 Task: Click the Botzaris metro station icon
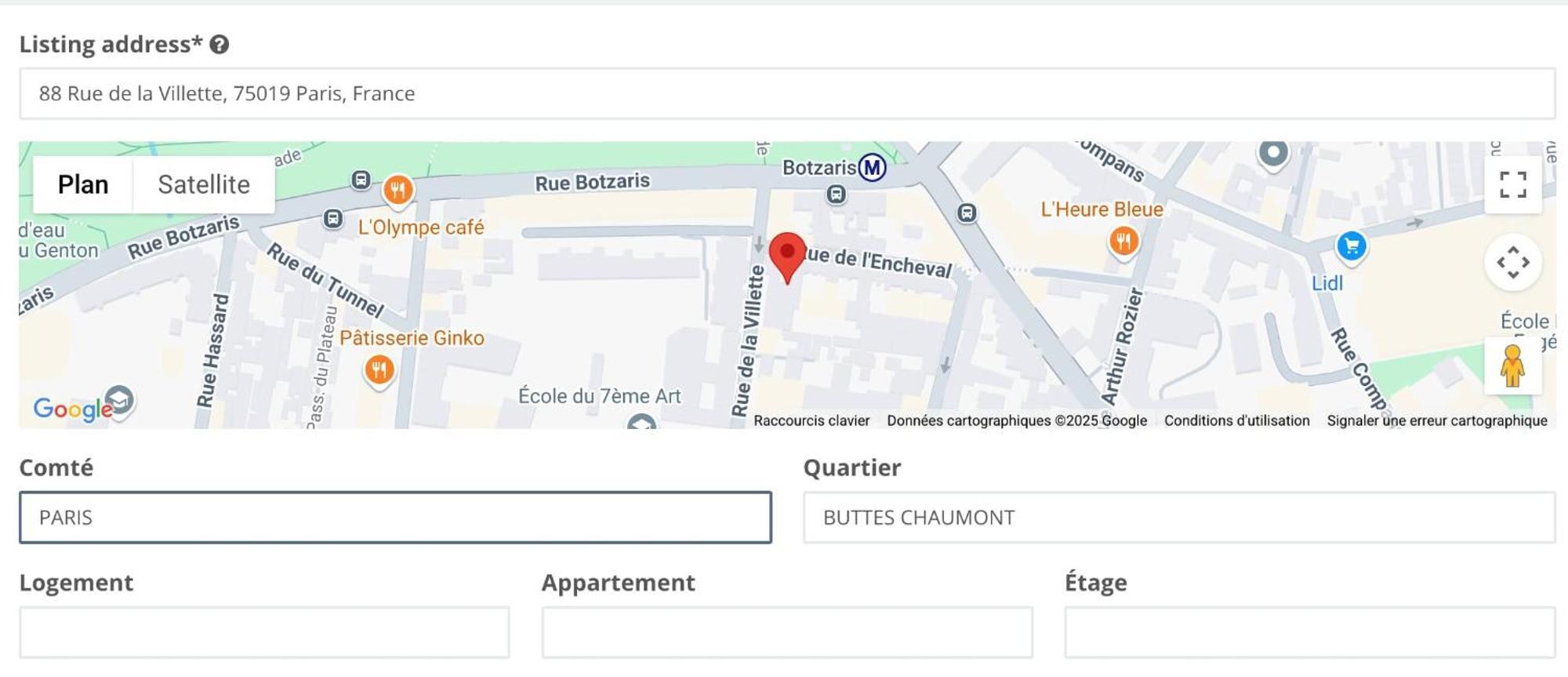pyautogui.click(x=872, y=167)
